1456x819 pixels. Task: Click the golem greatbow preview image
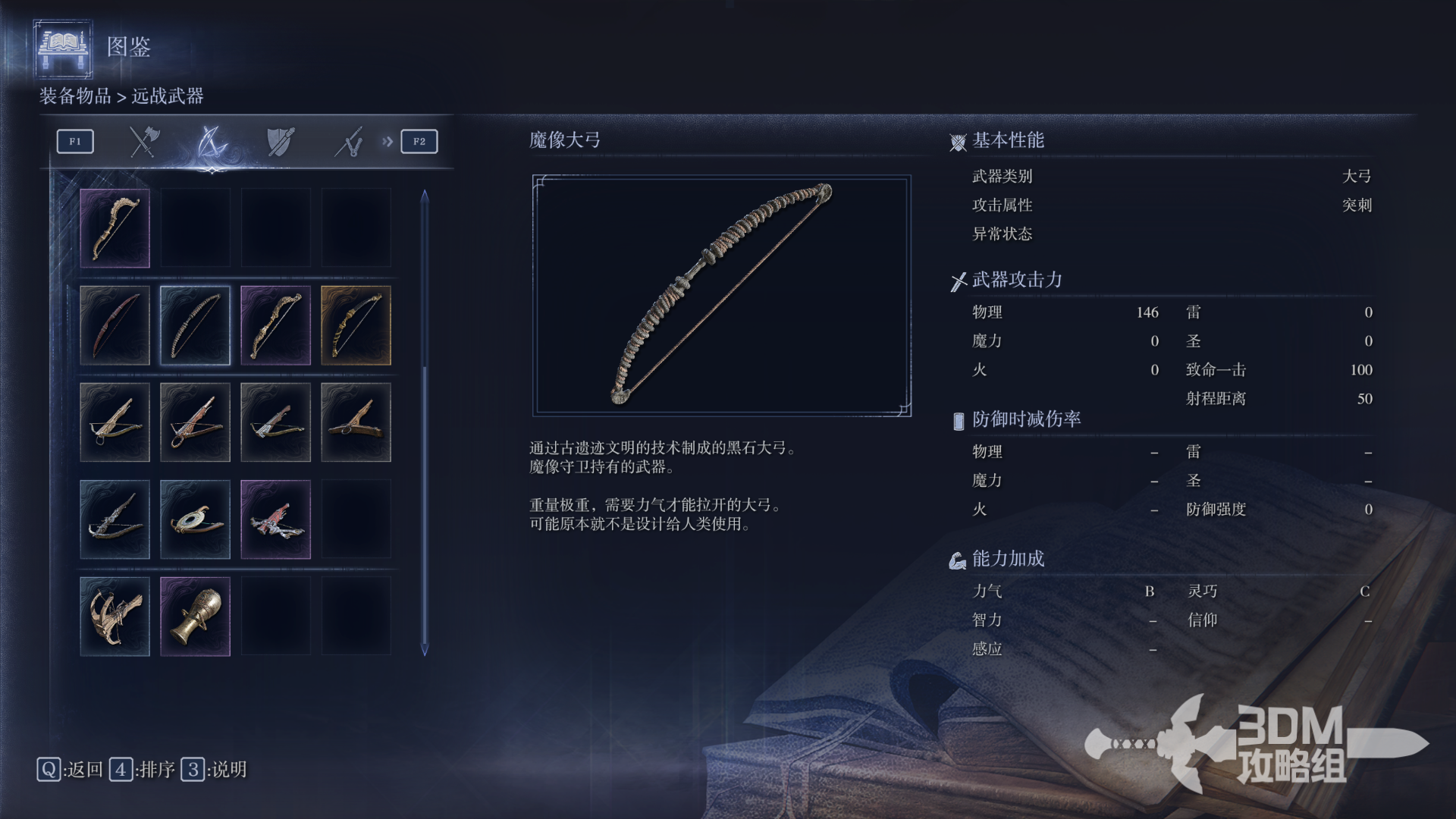(x=722, y=296)
